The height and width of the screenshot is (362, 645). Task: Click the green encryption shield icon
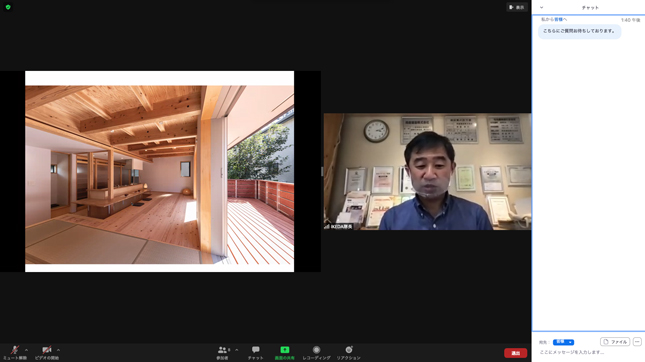8,7
